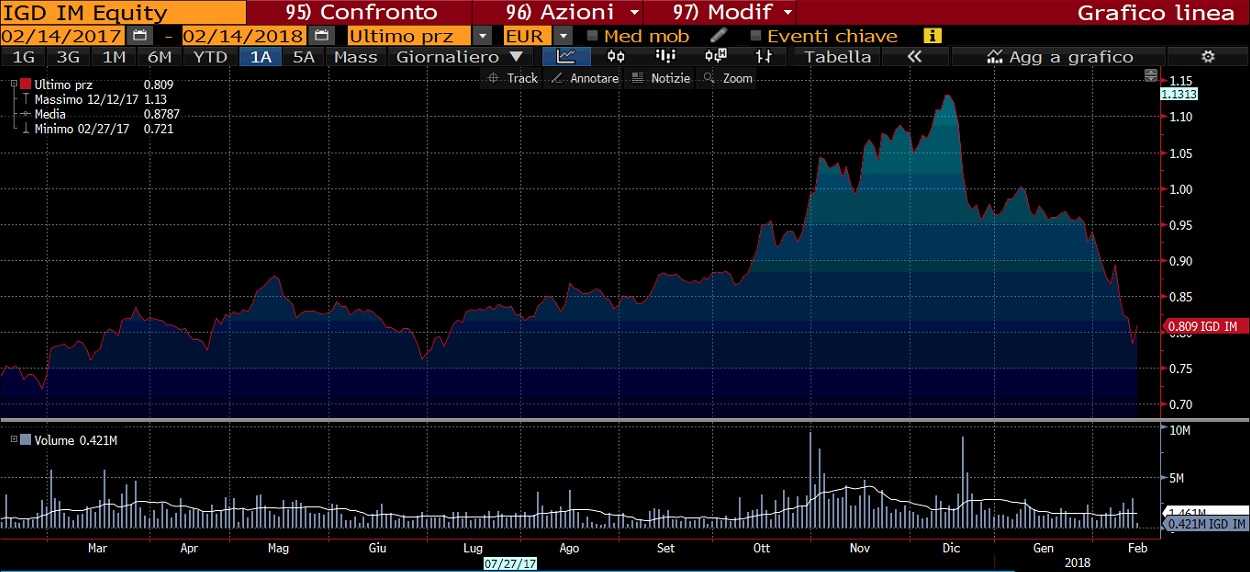Edit the IGD IM Equity ticker field
This screenshot has width=1250, height=572.
(x=123, y=12)
